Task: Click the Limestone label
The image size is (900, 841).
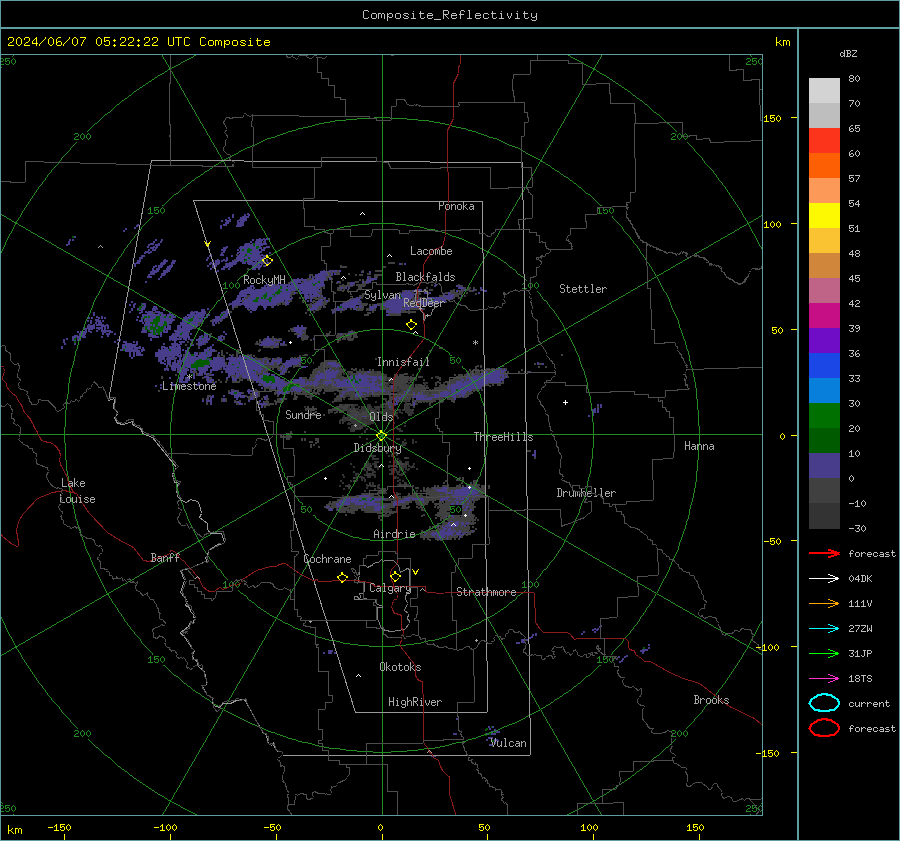Action: (x=189, y=386)
